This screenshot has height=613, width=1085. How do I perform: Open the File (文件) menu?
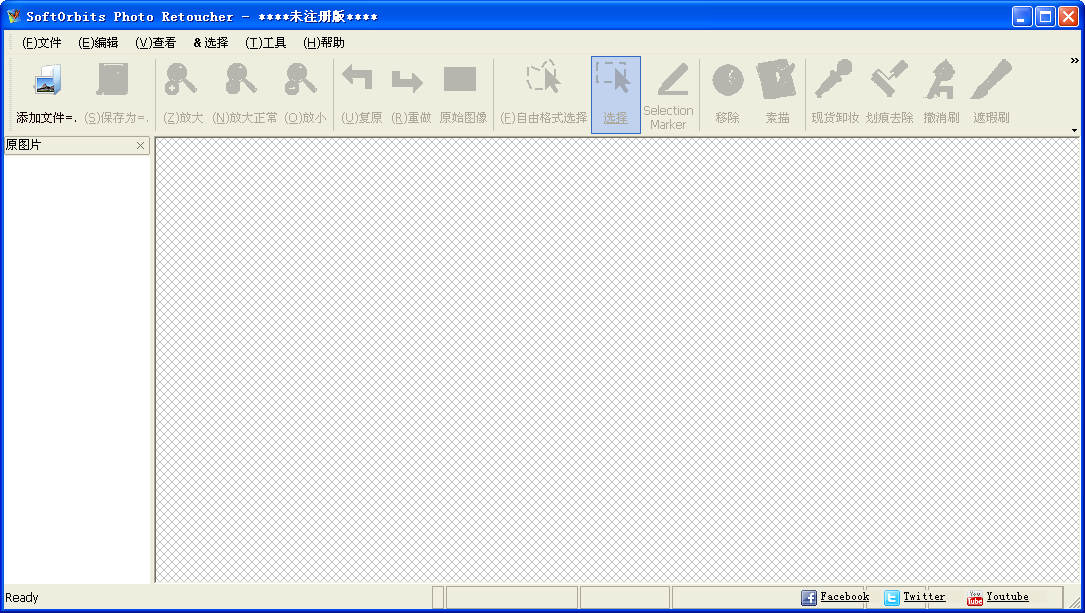click(x=42, y=43)
